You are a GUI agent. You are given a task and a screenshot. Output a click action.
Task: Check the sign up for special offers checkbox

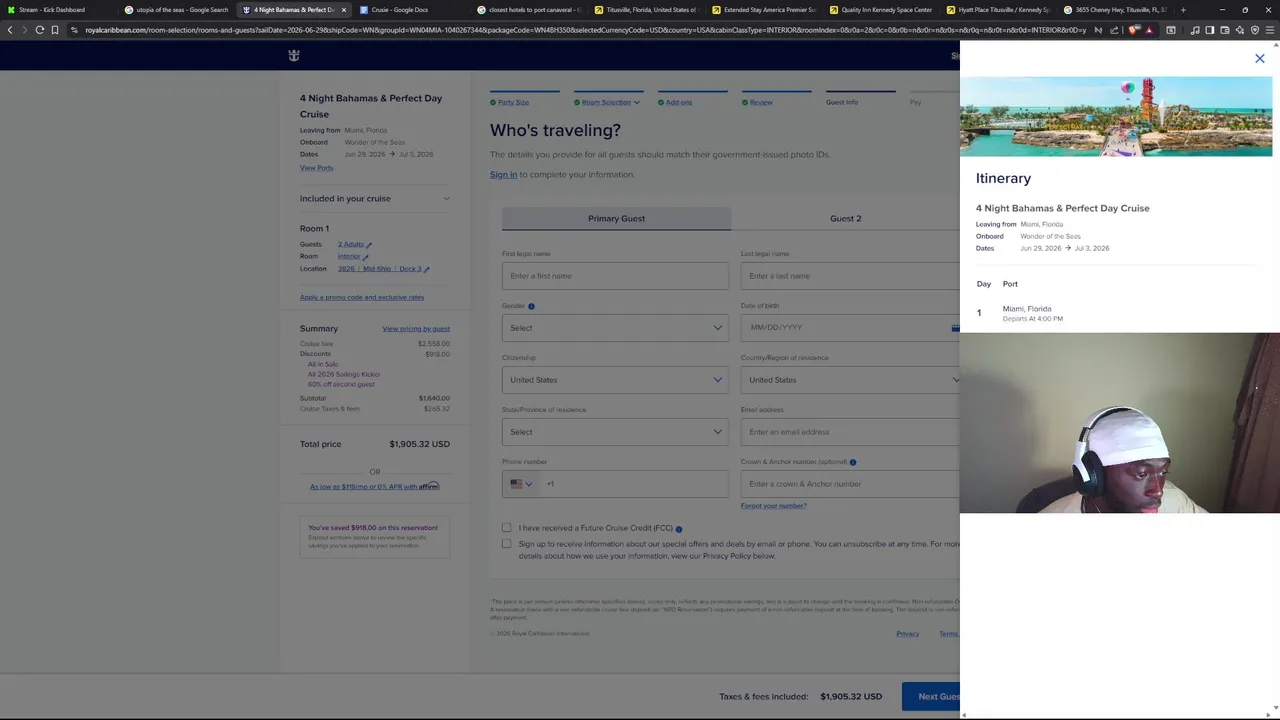pos(506,544)
